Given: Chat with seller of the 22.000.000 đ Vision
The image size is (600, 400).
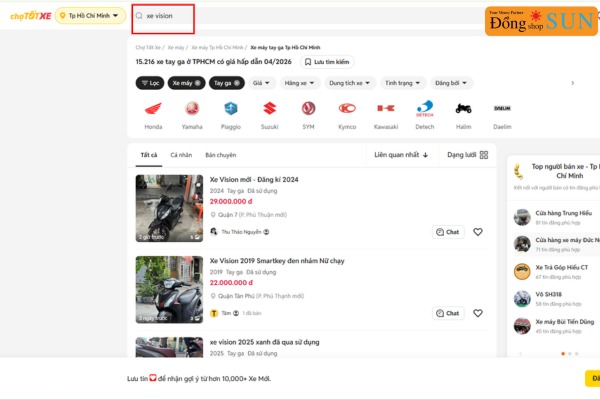Looking at the screenshot, I should pyautogui.click(x=448, y=313).
